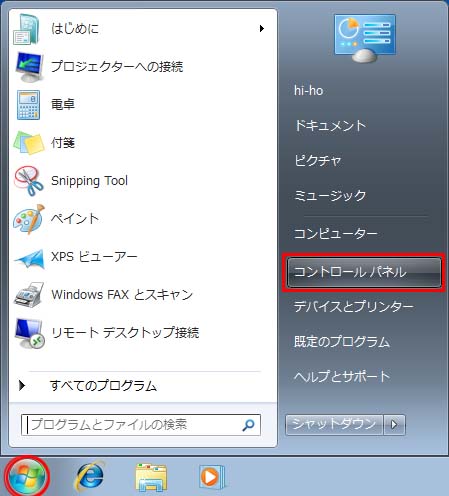449x496 pixels.
Task: Click the Windows Start orb
Action: 27,477
